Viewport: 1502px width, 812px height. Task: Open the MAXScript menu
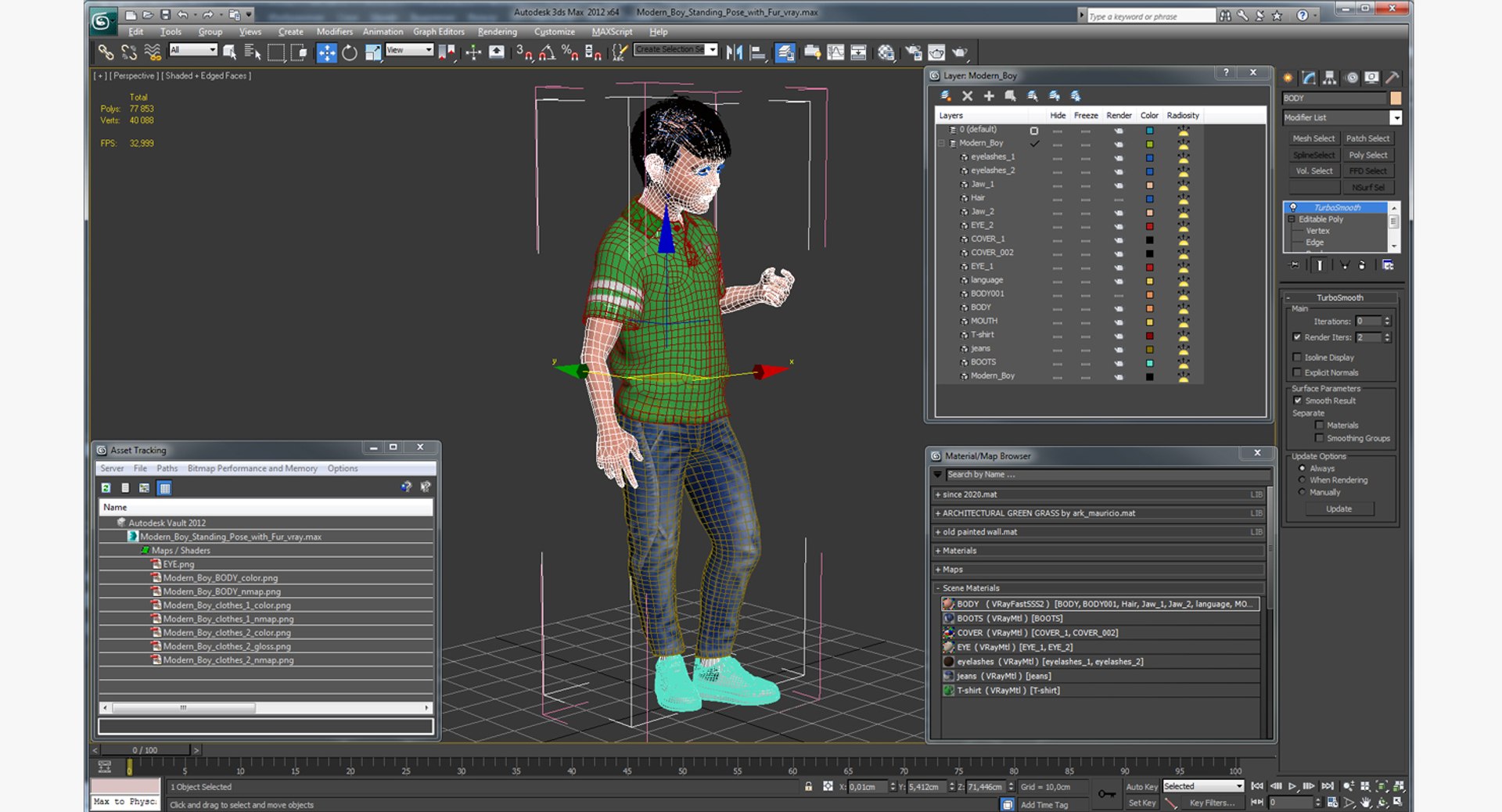coord(612,32)
